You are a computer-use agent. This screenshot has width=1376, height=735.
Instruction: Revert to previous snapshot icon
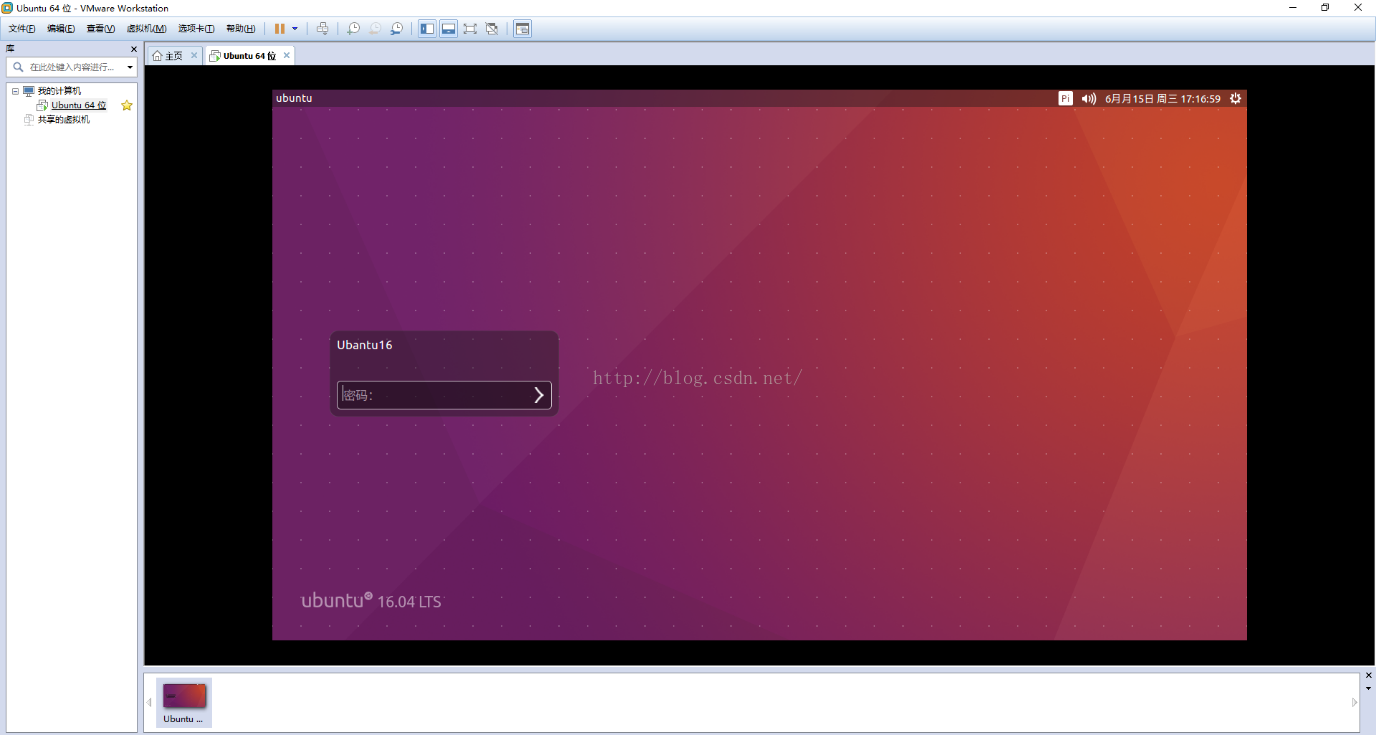[375, 29]
